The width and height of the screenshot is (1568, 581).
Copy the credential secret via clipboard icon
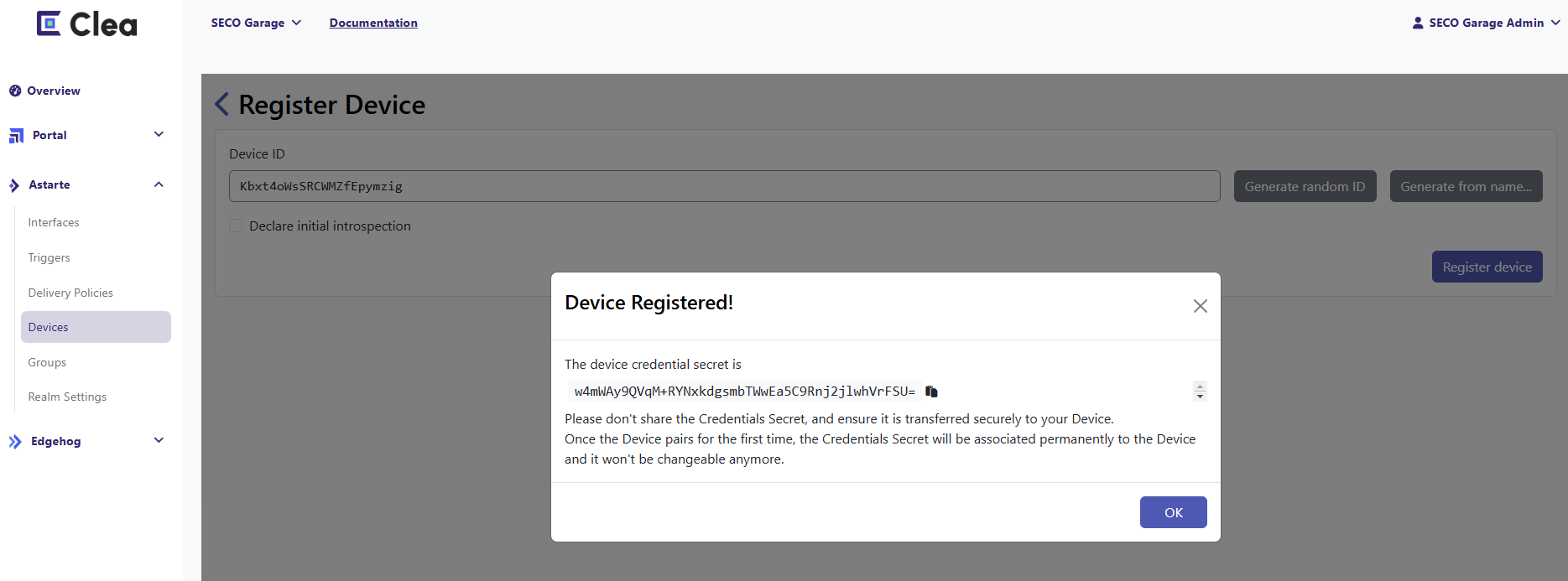pos(931,392)
